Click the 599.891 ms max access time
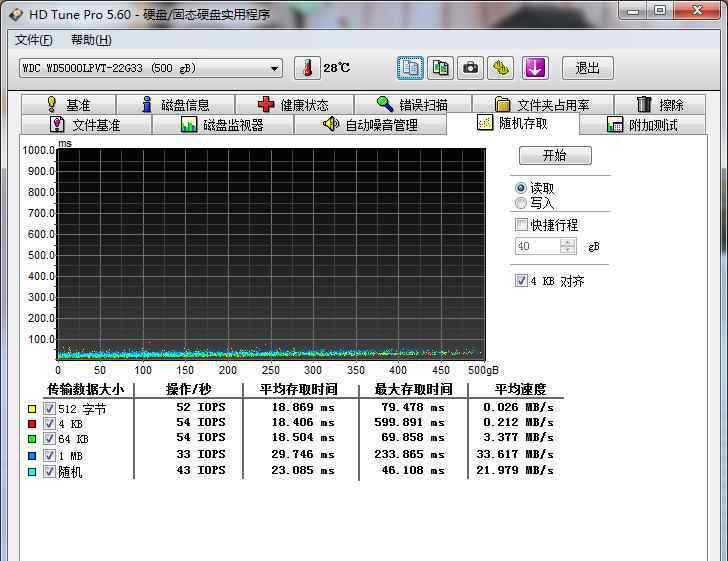 (409, 422)
